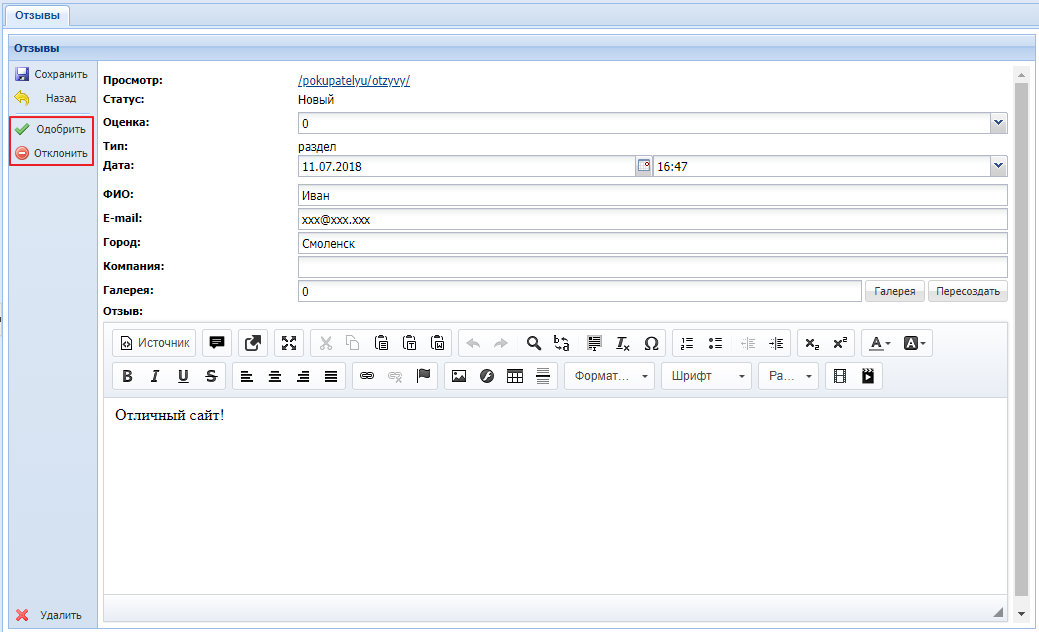Image resolution: width=1039 pixels, height=632 pixels.
Task: Switch to the Отзывы tab
Action: pyautogui.click(x=38, y=15)
